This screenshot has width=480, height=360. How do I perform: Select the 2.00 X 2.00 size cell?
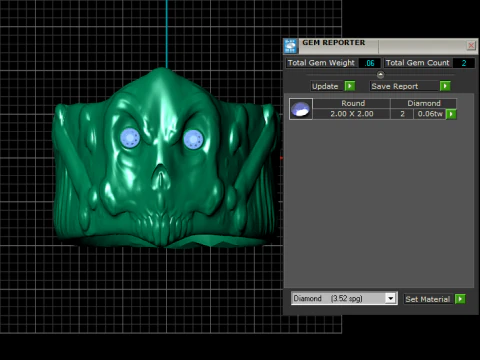point(352,114)
